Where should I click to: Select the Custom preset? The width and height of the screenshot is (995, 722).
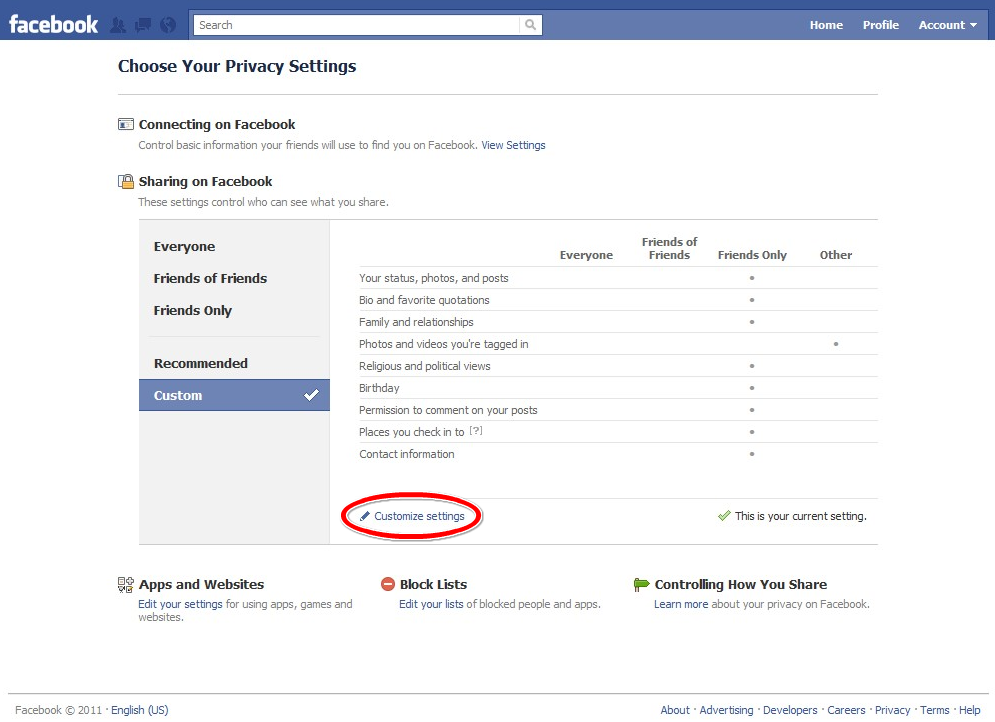pyautogui.click(x=234, y=395)
